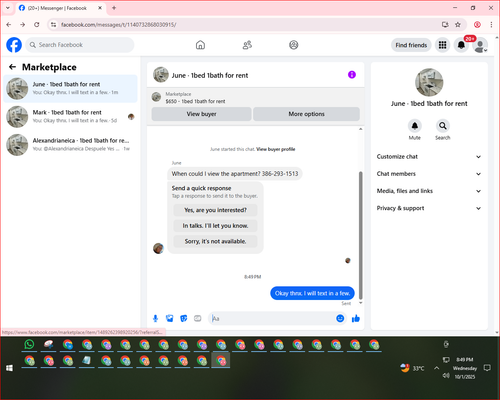Screen dimensions: 500x400
Task: Send quick response 'In talks. I'll let you know.'
Action: (215, 226)
